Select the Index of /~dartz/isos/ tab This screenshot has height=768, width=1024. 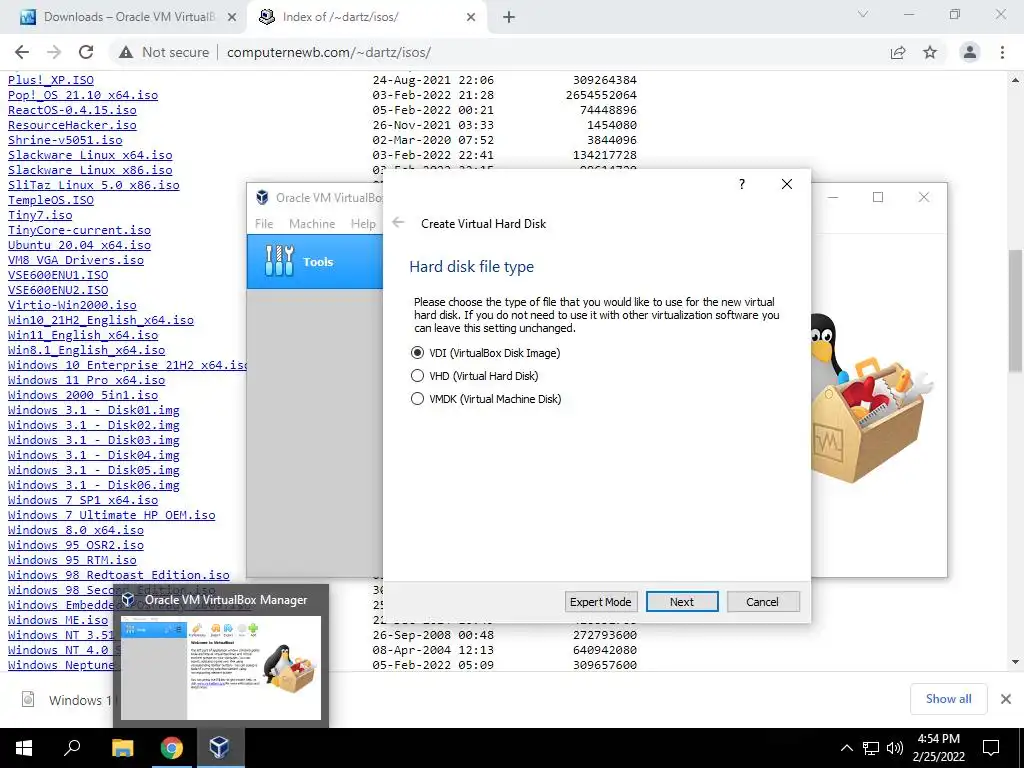click(340, 17)
